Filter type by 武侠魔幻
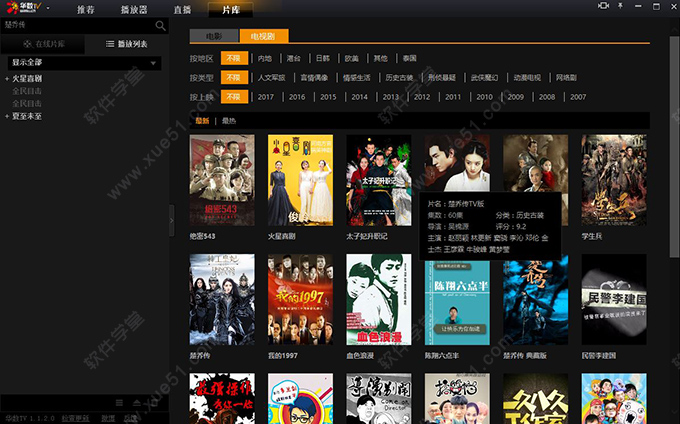This screenshot has width=680, height=424. 484,78
